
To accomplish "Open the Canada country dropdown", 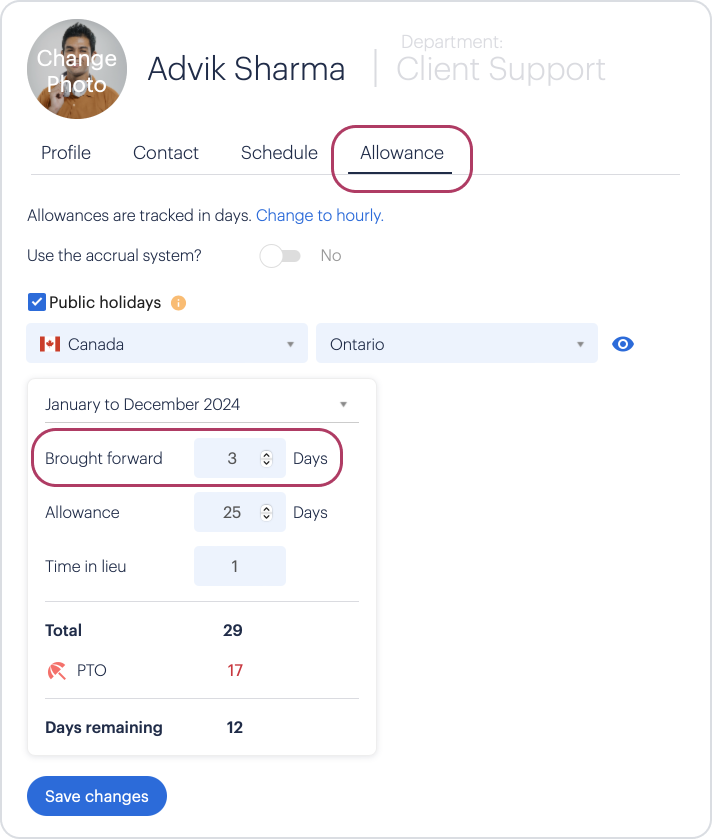I will [167, 344].
